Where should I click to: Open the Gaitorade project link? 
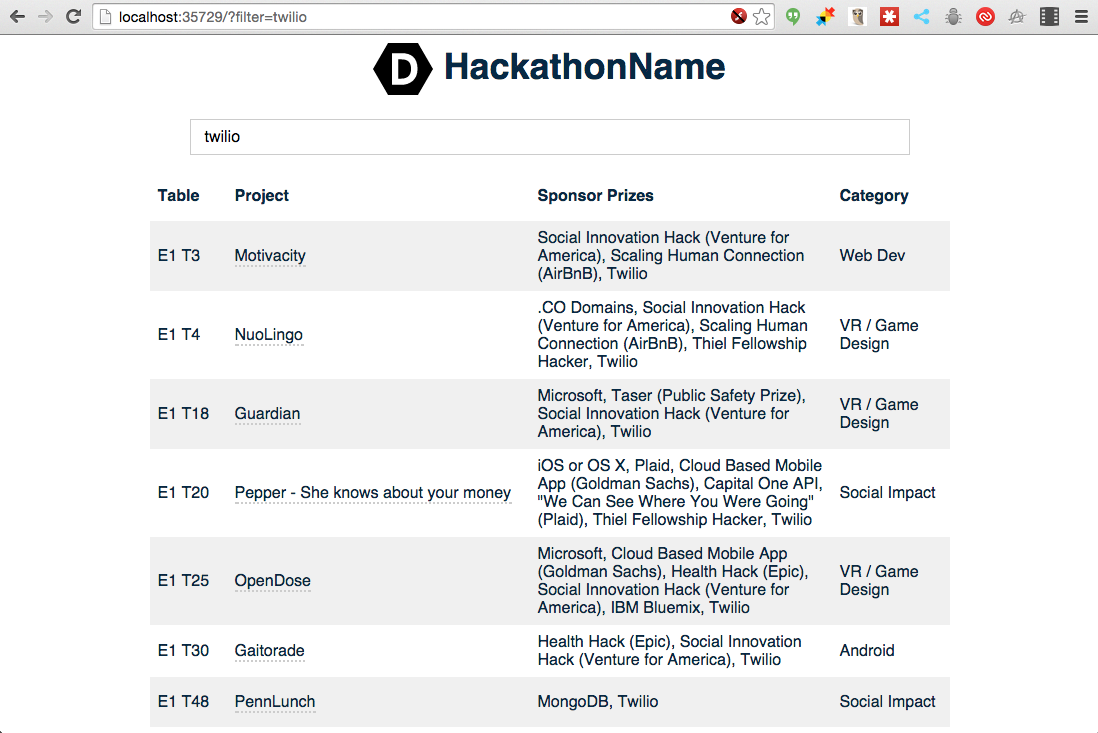point(270,651)
